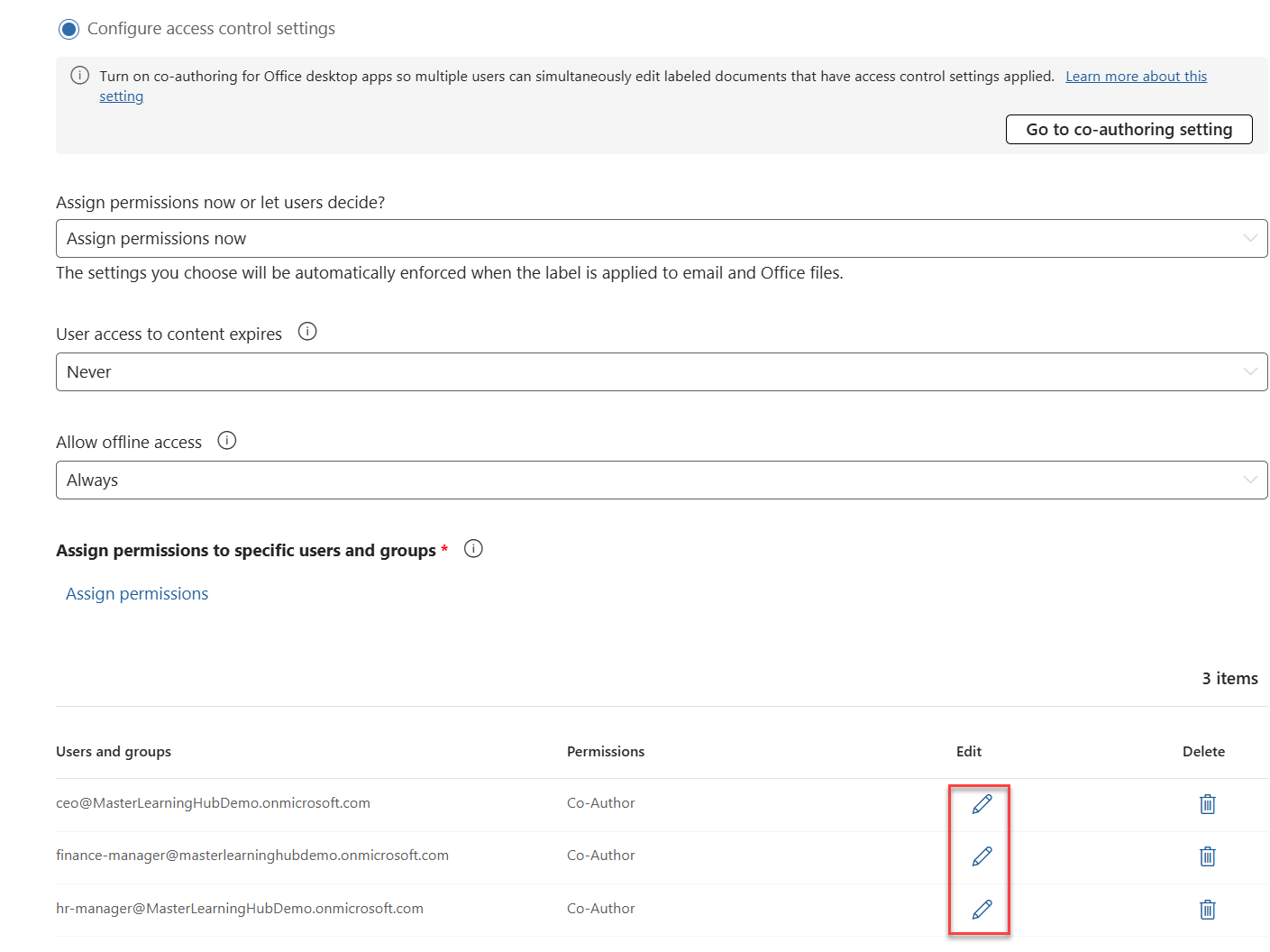Expand the 'User access to content expires' dropdown showing Never
The image size is (1270, 952).
[x=661, y=371]
